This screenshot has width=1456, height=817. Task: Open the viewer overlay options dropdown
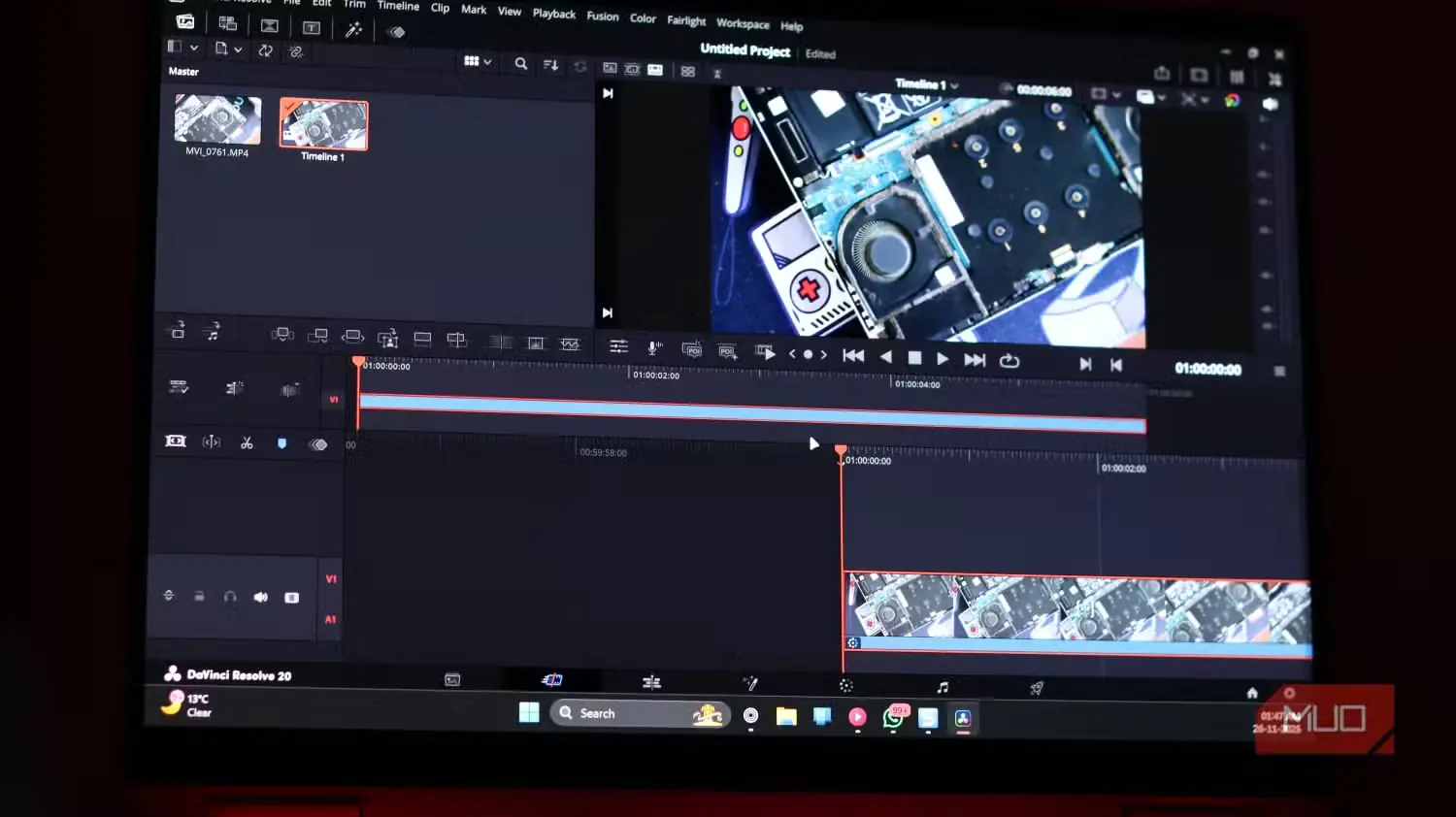(x=1195, y=99)
